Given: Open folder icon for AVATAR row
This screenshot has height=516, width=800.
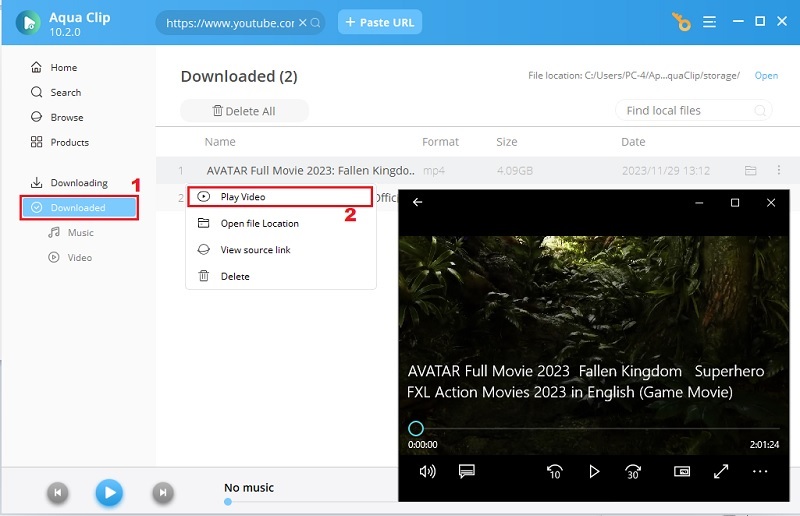Looking at the screenshot, I should [x=750, y=170].
